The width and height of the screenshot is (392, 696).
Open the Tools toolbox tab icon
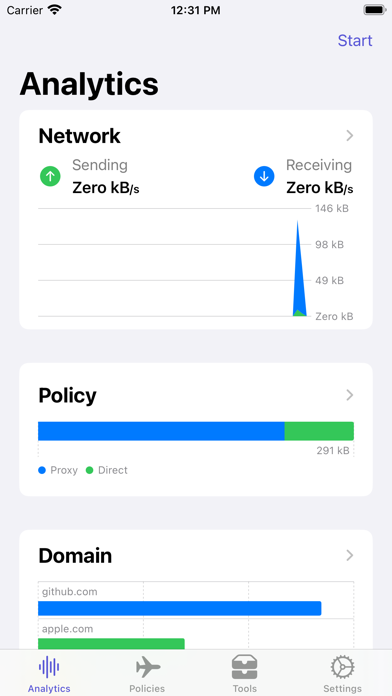coord(244,667)
